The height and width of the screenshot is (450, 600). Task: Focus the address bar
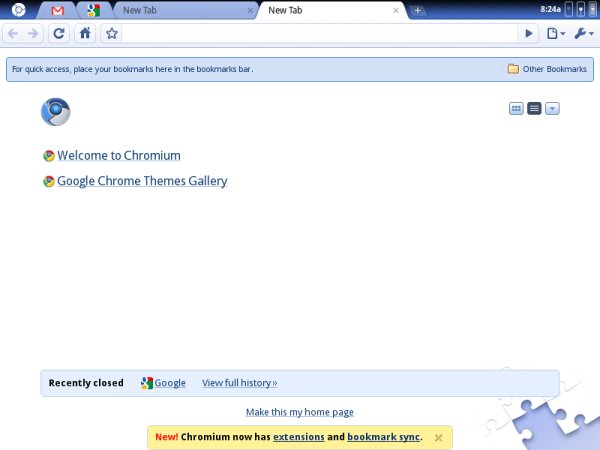320,34
